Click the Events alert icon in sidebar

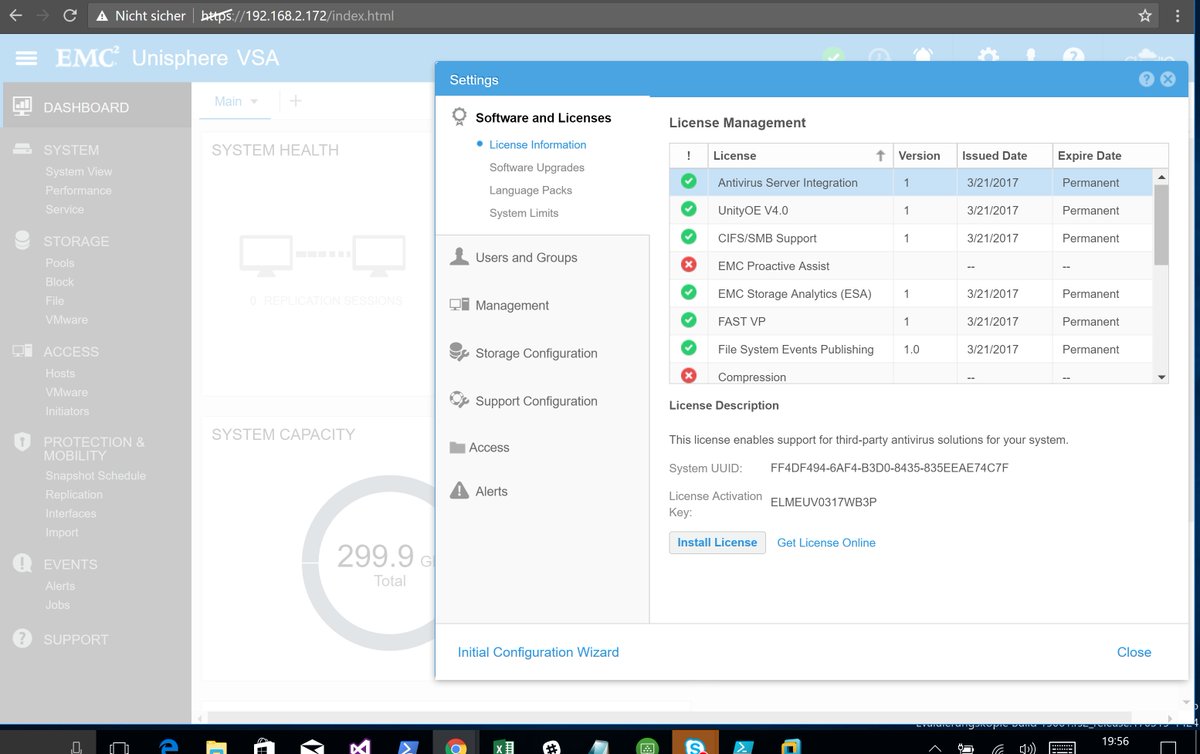(x=22, y=563)
